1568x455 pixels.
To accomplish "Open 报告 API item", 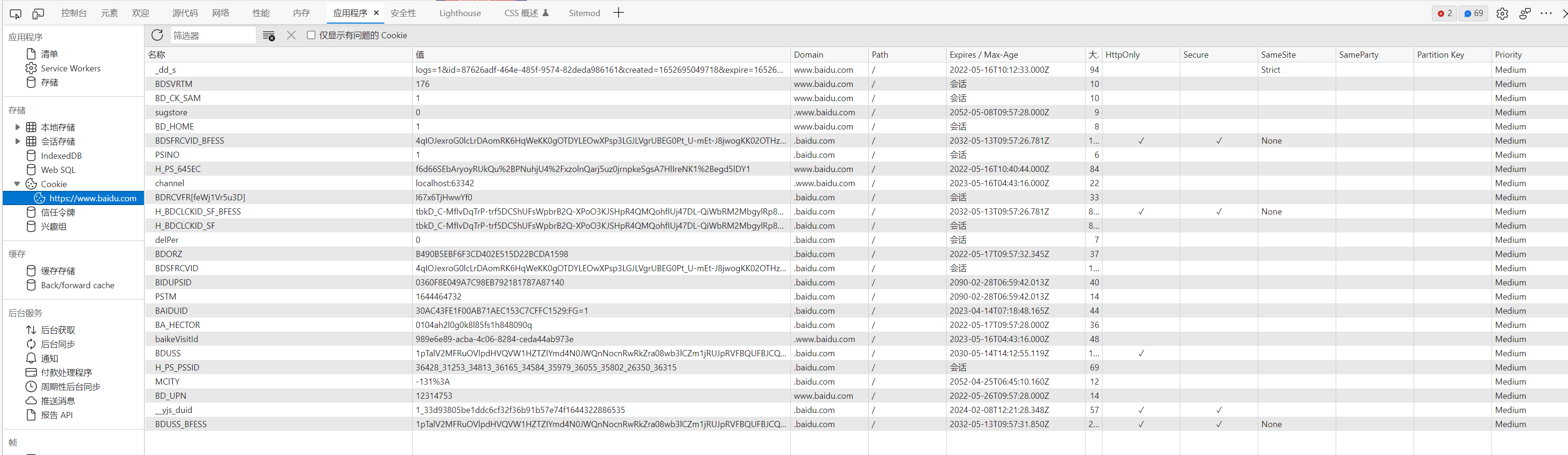I will click(57, 415).
